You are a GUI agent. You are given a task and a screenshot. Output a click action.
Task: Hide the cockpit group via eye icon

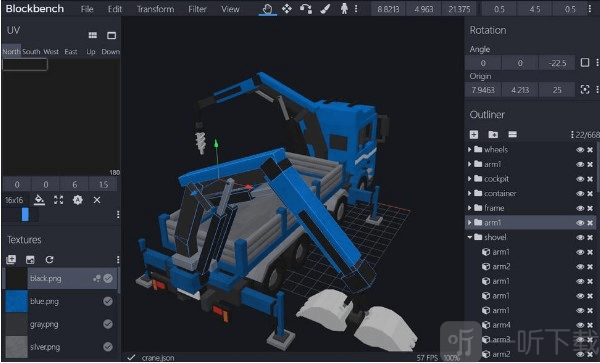(580, 179)
